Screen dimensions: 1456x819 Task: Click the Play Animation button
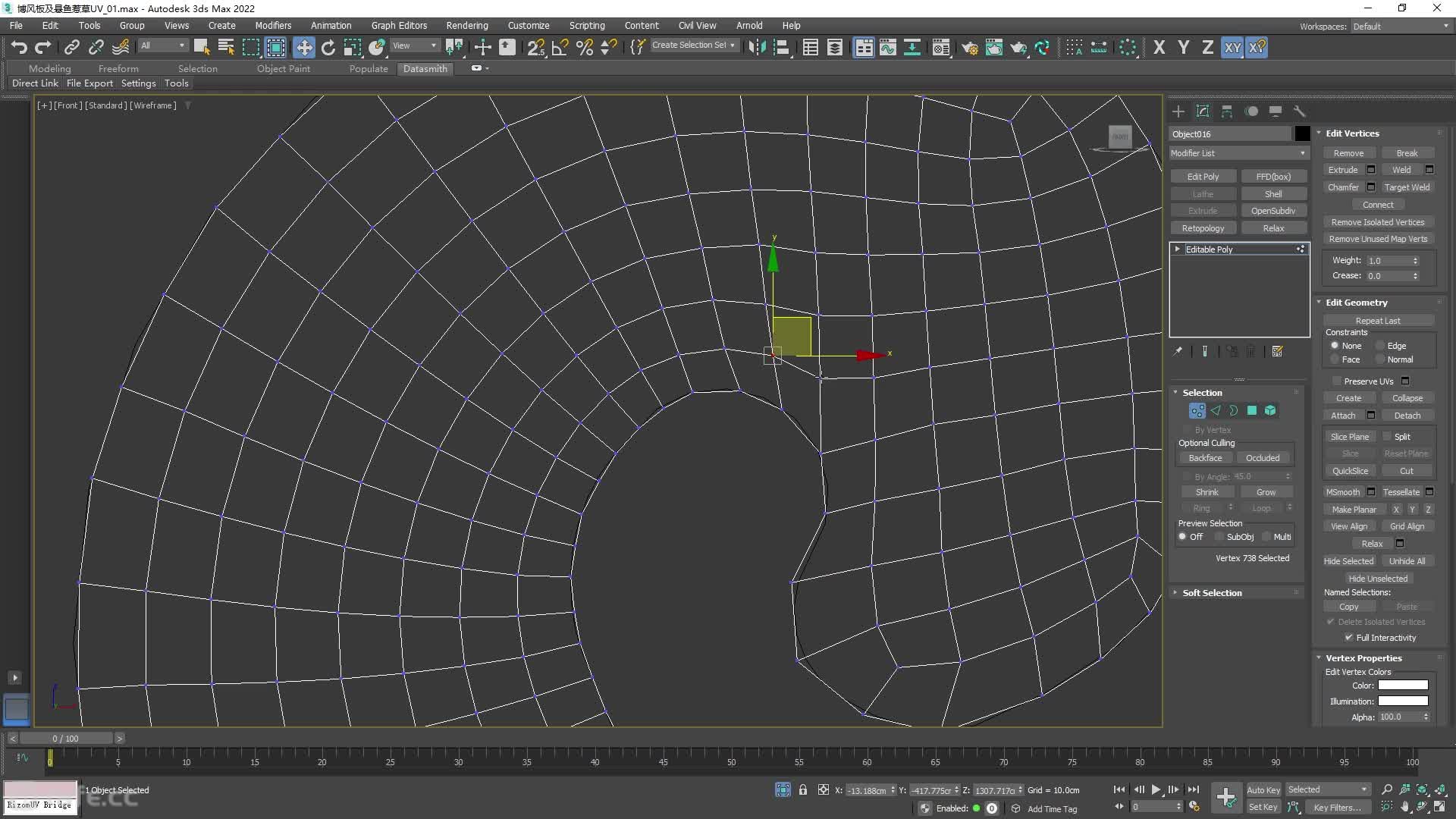pos(1156,789)
